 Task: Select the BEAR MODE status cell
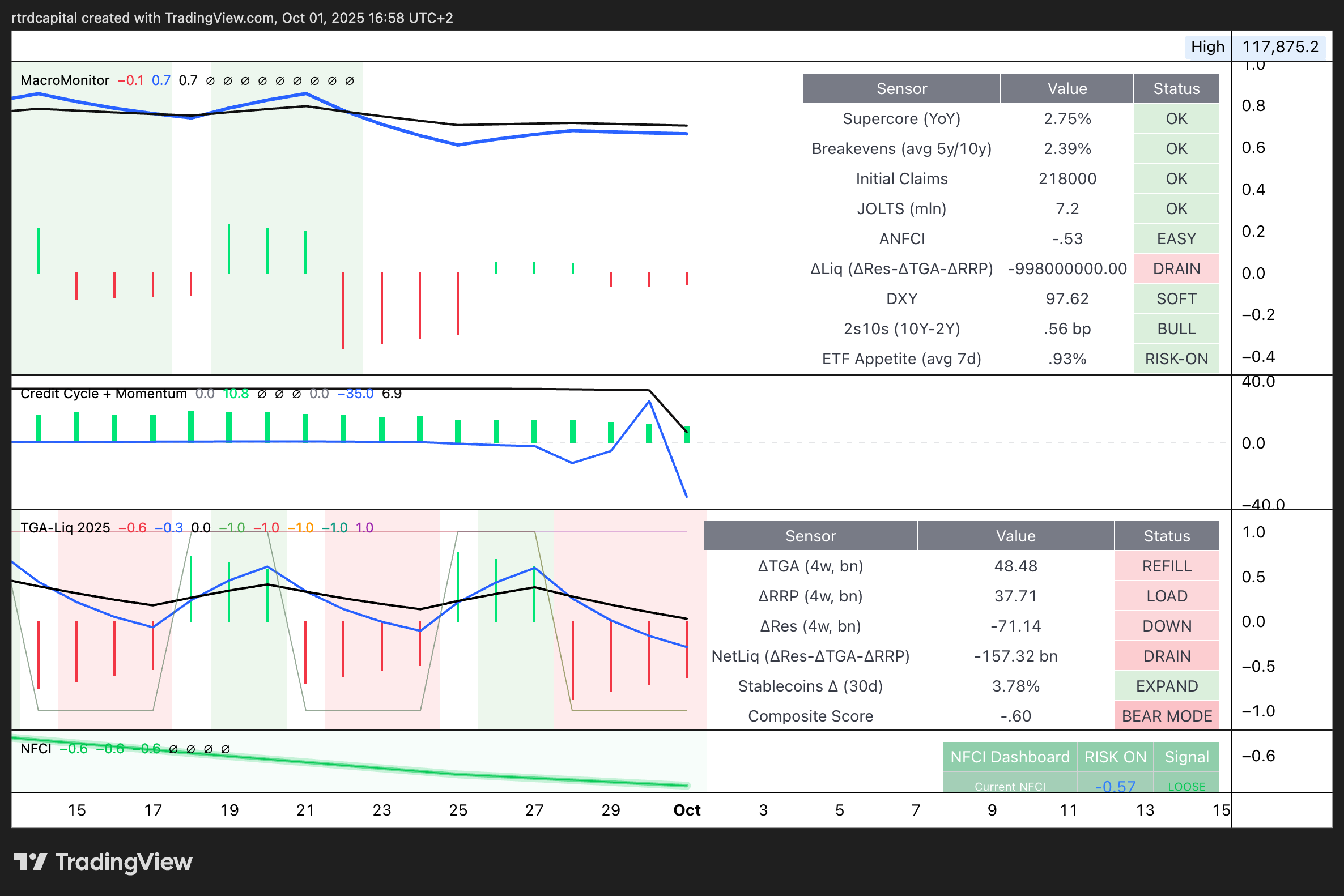tap(1166, 716)
